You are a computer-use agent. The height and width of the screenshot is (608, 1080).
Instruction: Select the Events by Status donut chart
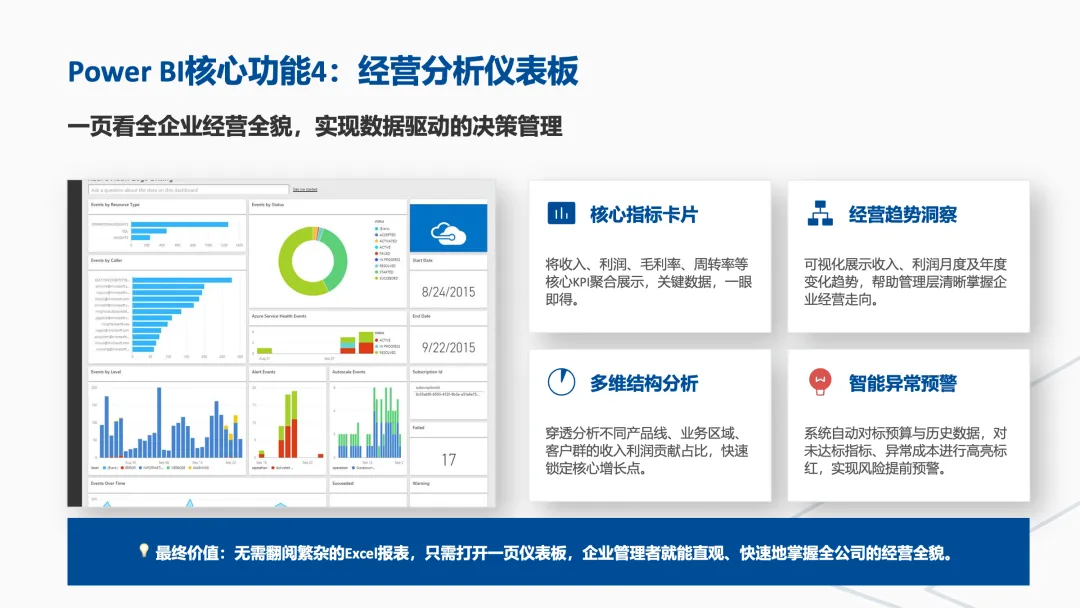pyautogui.click(x=312, y=261)
